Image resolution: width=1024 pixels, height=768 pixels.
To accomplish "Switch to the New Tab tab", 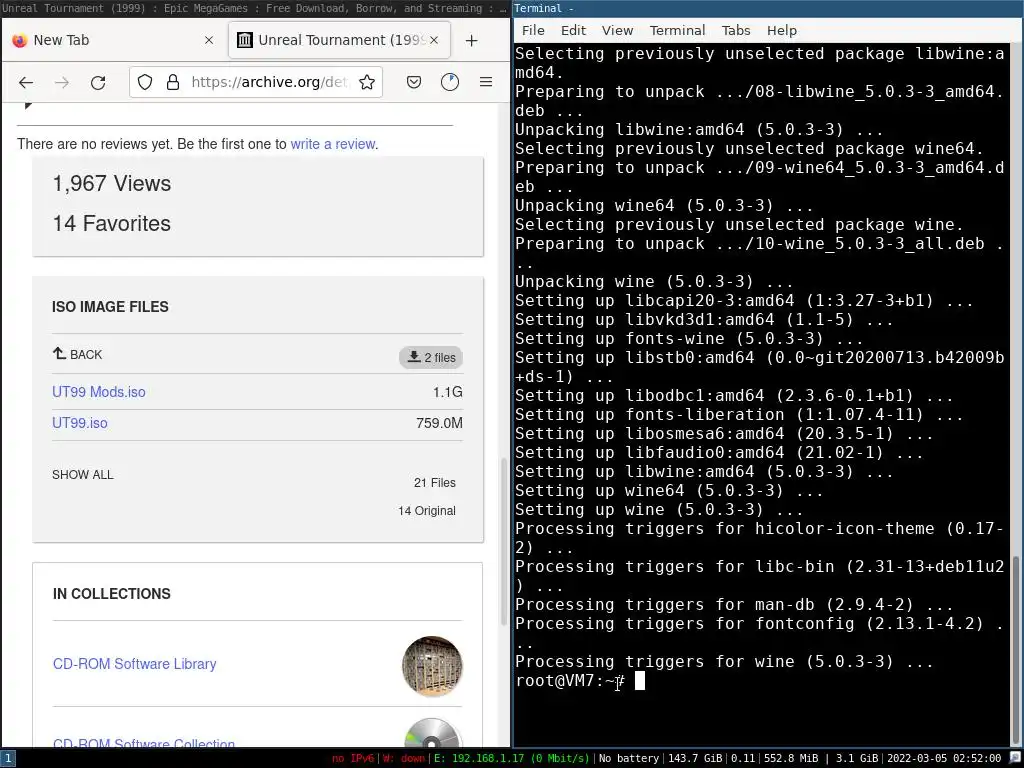I will [113, 40].
